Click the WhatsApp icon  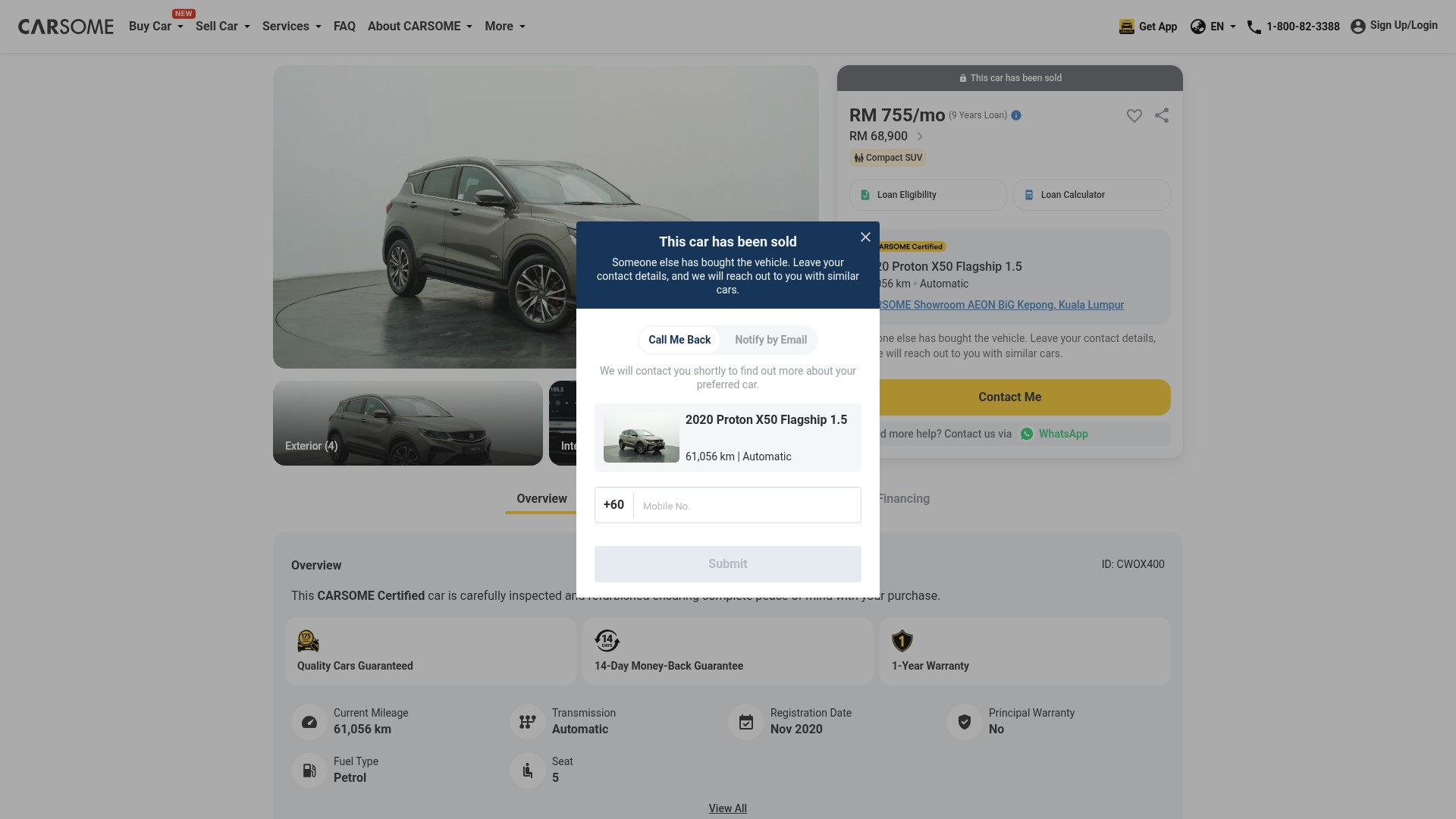point(1027,434)
